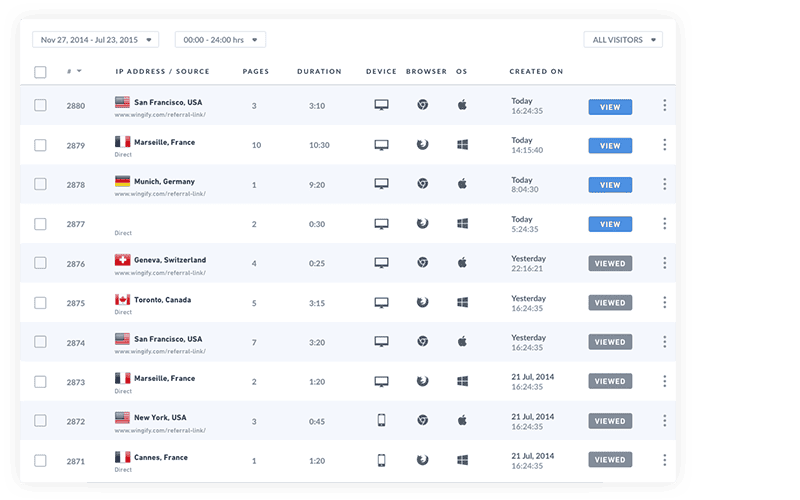
Task: Click View button for Munich, Germany visitor
Action: click(x=610, y=185)
